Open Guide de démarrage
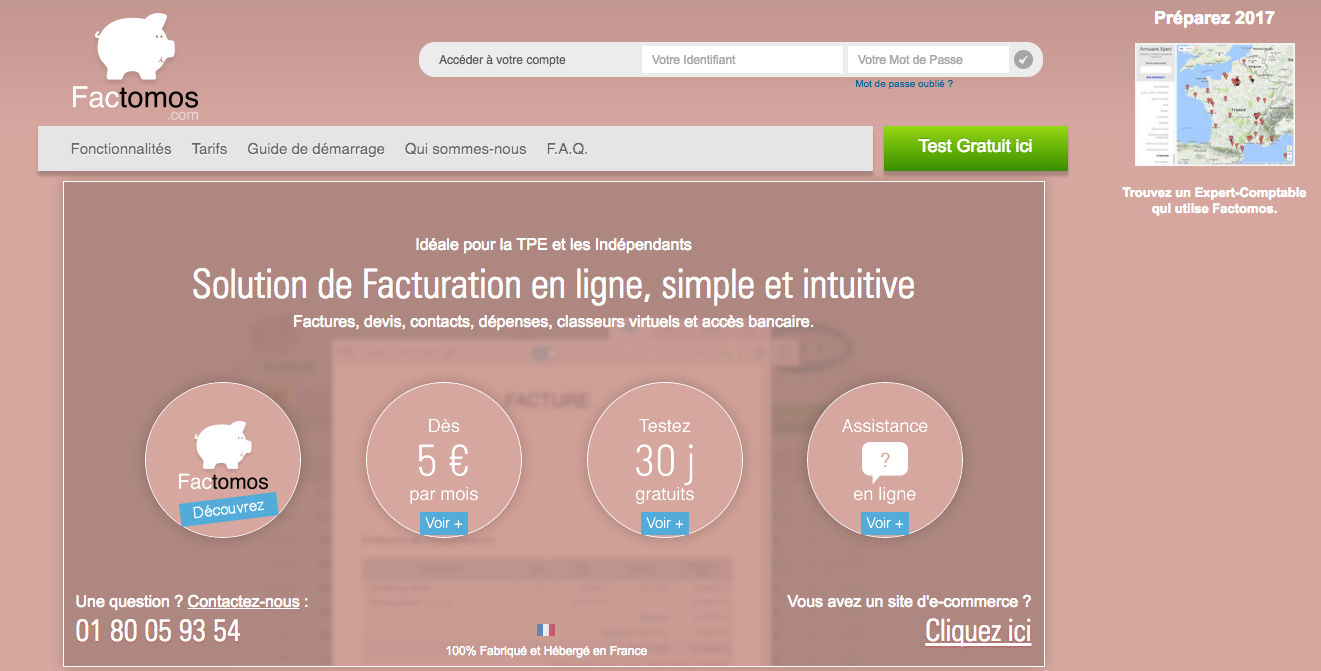This screenshot has height=671, width=1321. [x=316, y=149]
